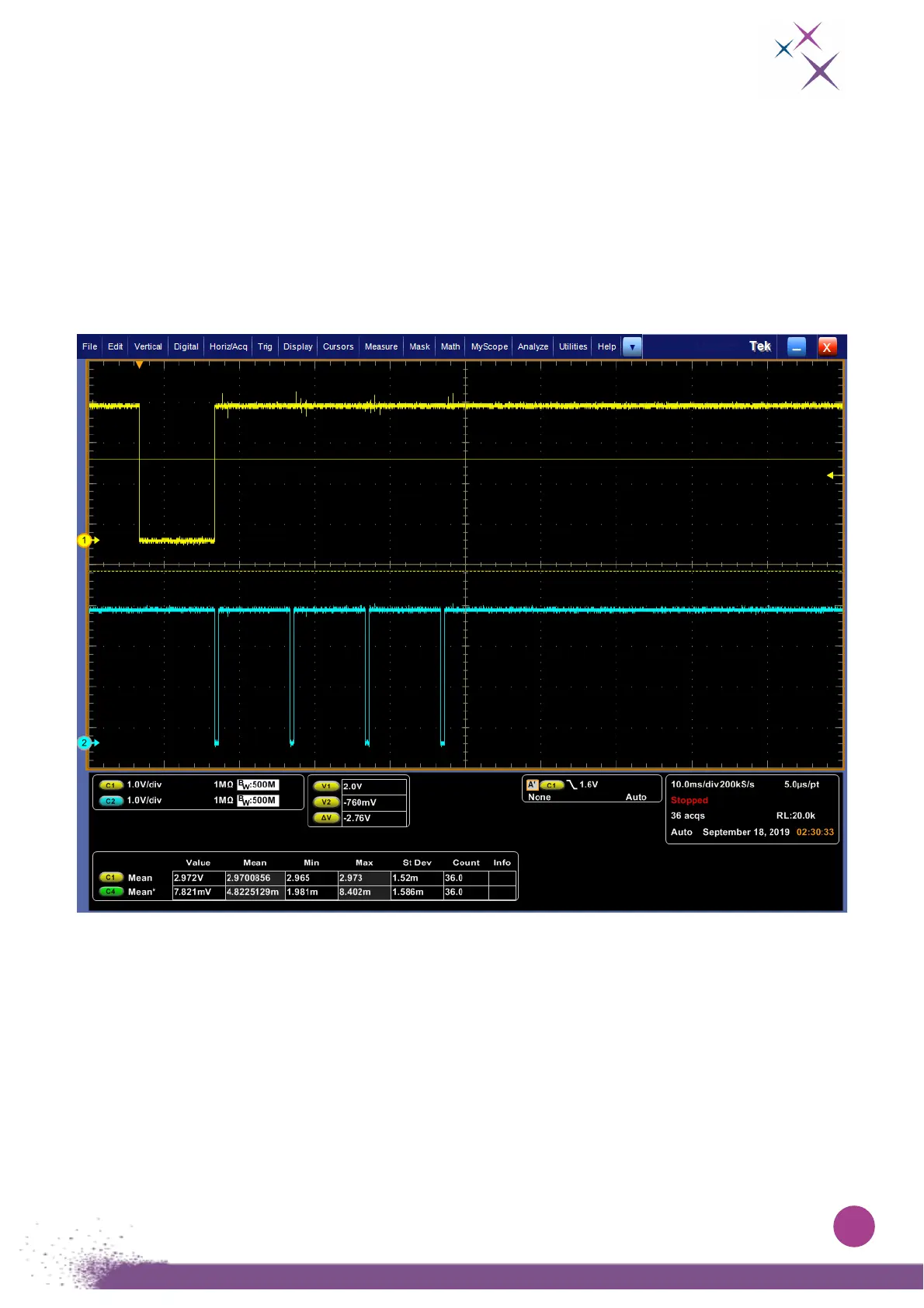Select the C1 channel badge at 1.0V/div
The image size is (924, 1308).
click(111, 785)
